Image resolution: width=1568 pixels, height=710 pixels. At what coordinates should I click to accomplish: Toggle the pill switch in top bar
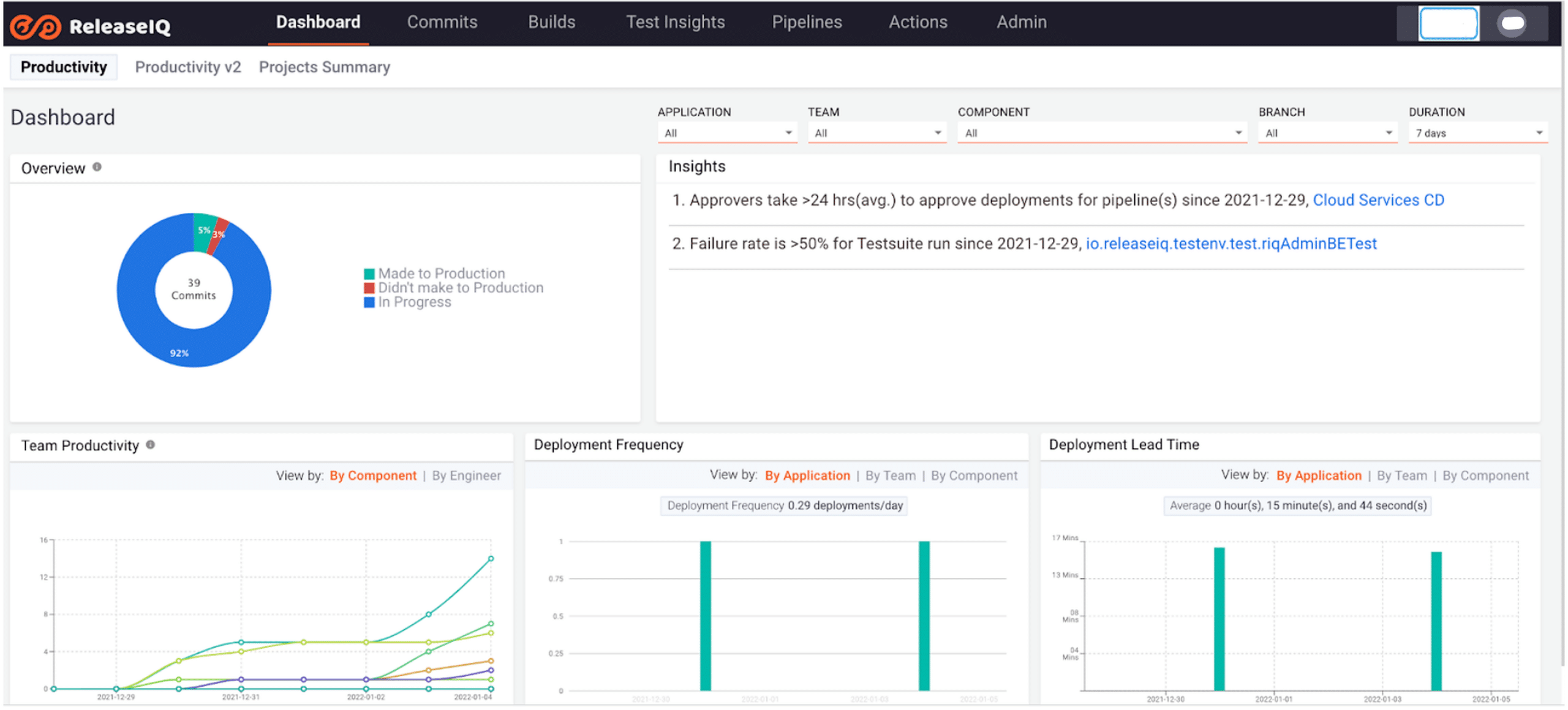(x=1512, y=23)
